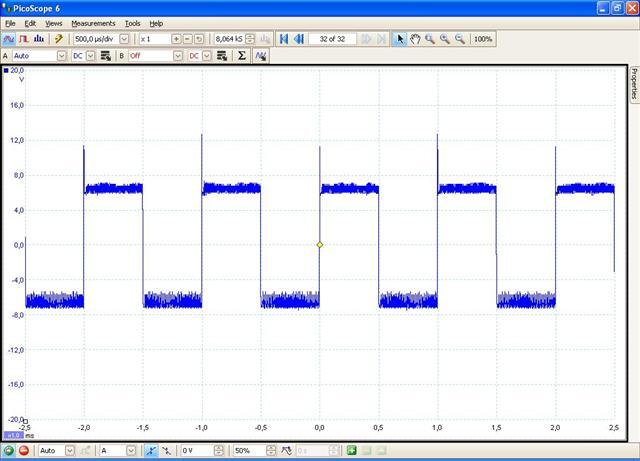Click the 32 of 32 buffer field
Image resolution: width=640 pixels, height=461 pixels.
tap(333, 39)
